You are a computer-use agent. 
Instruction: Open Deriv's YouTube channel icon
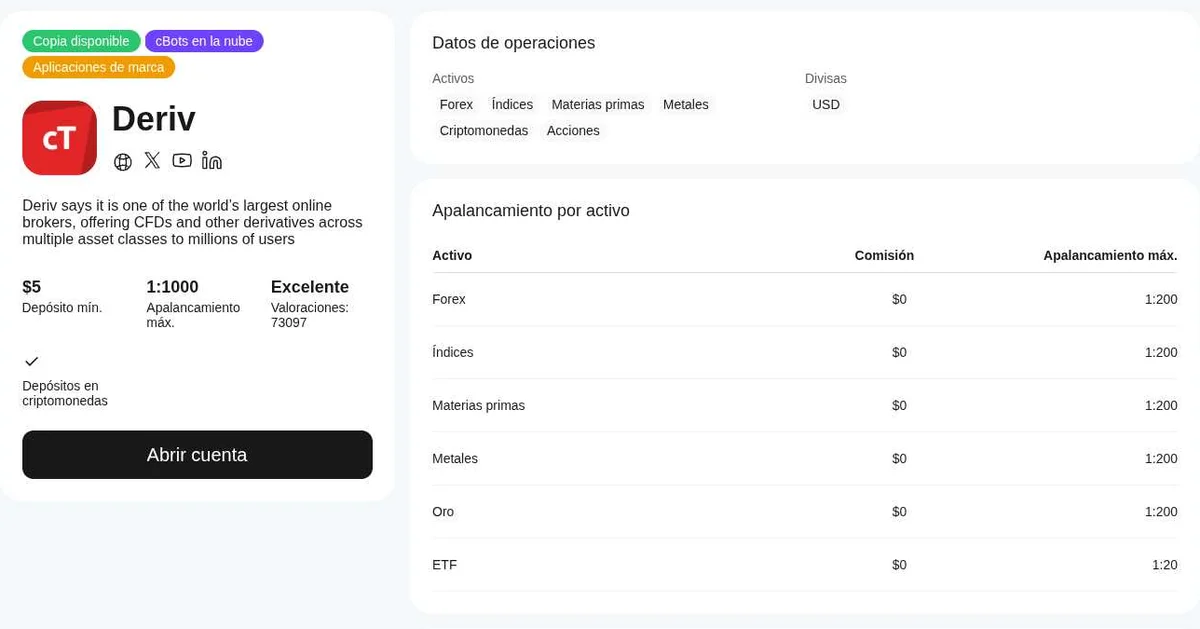coord(182,160)
